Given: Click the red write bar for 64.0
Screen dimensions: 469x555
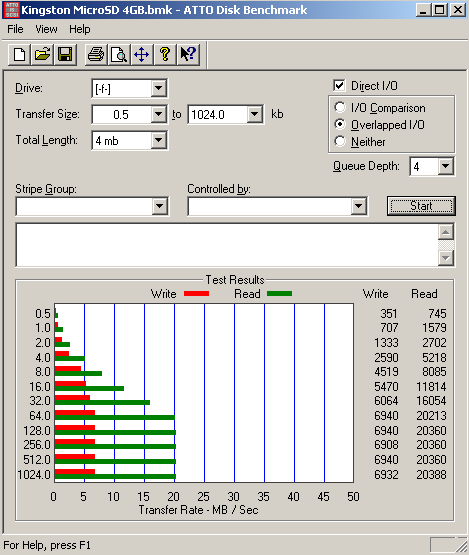Looking at the screenshot, I should pyautogui.click(x=75, y=412).
